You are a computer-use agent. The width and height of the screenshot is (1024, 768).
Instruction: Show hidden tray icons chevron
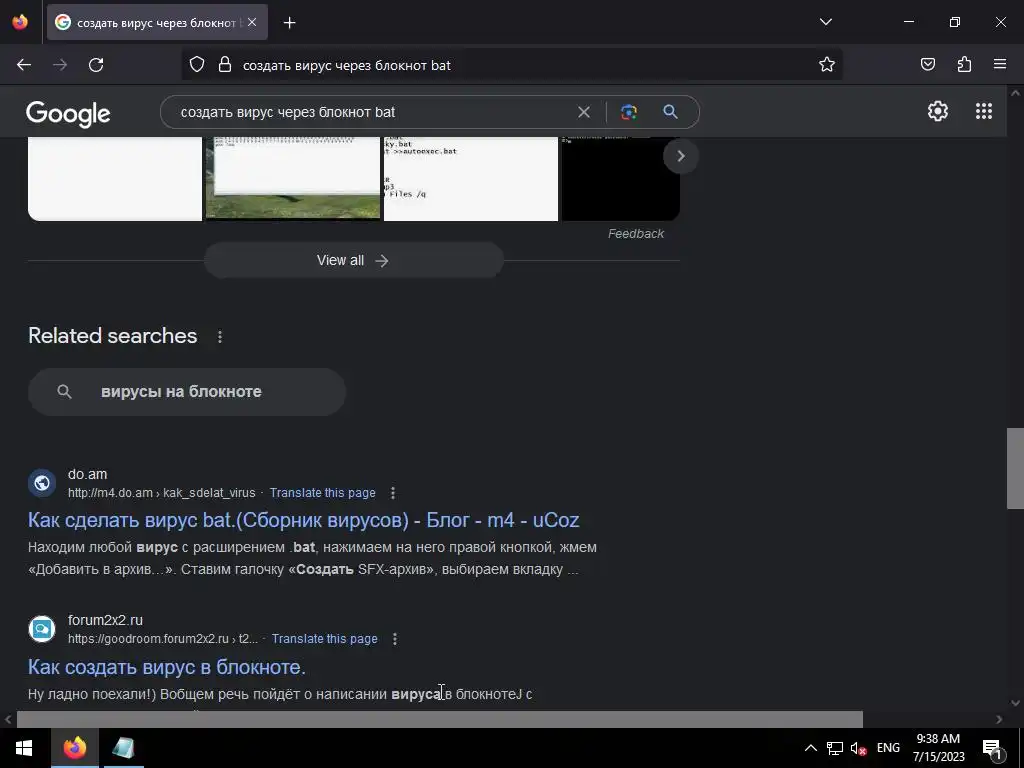(810, 748)
